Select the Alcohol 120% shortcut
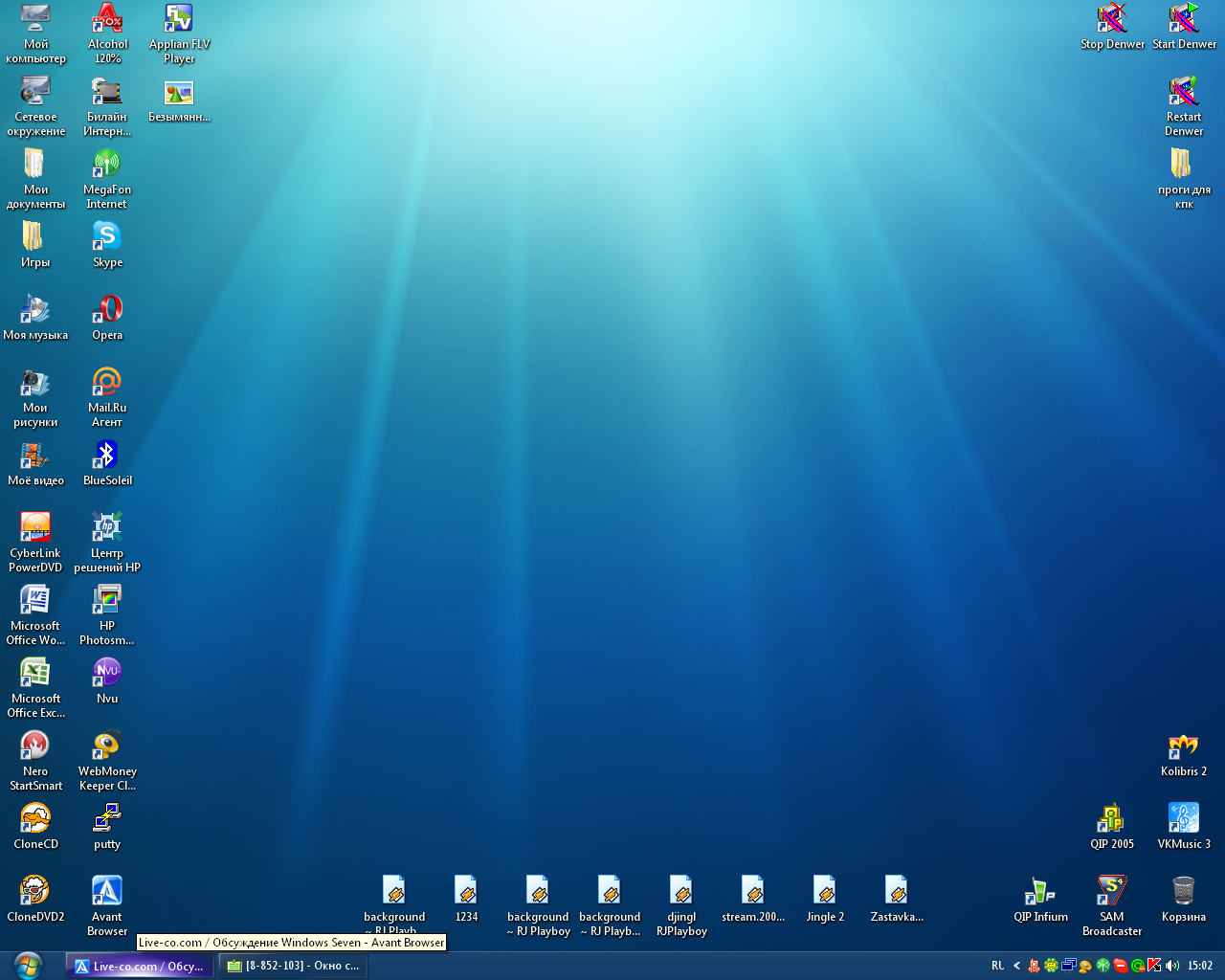Viewport: 1225px width, 980px height. [107, 19]
